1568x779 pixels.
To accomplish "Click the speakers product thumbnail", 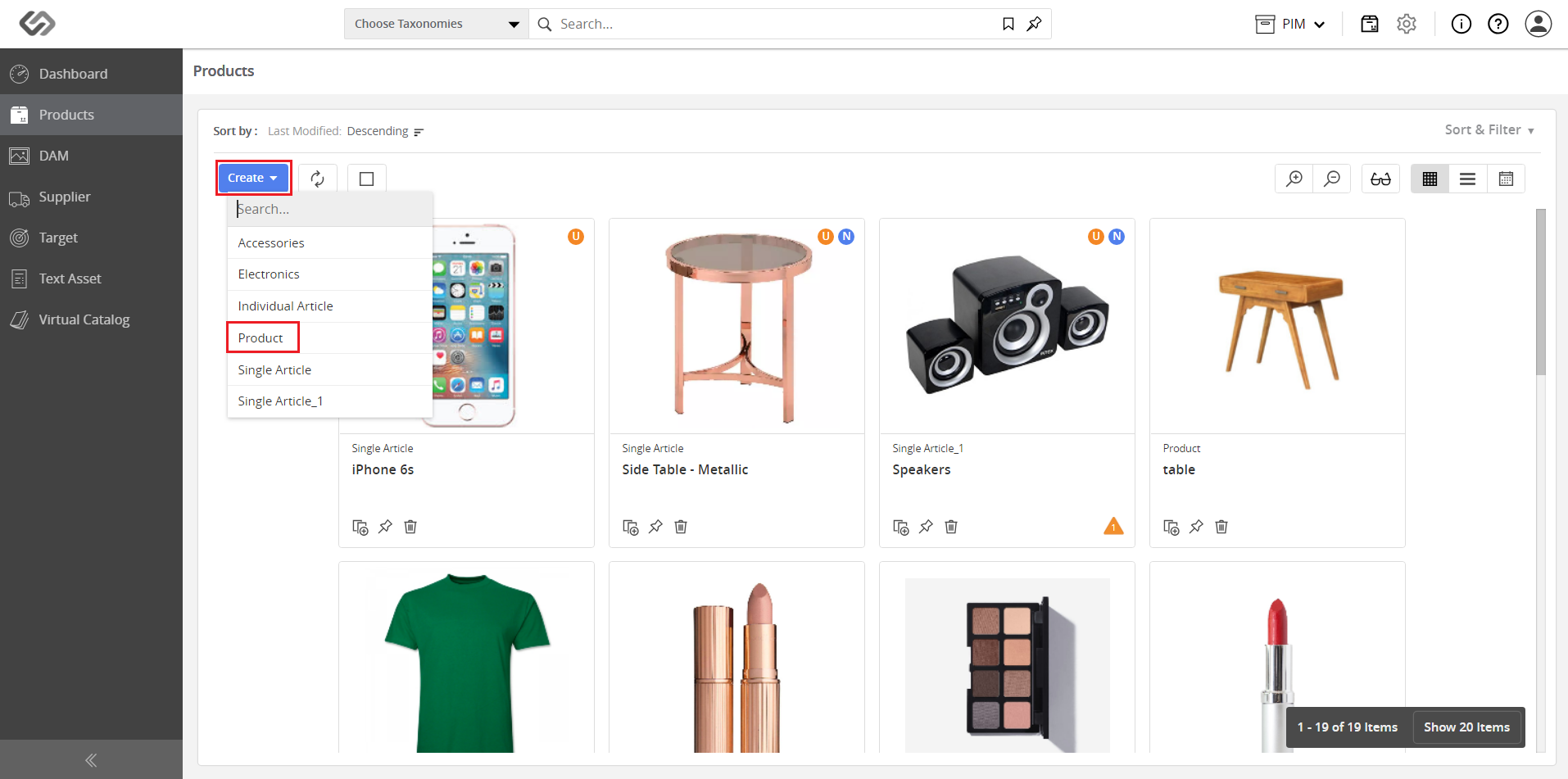I will pyautogui.click(x=1007, y=325).
